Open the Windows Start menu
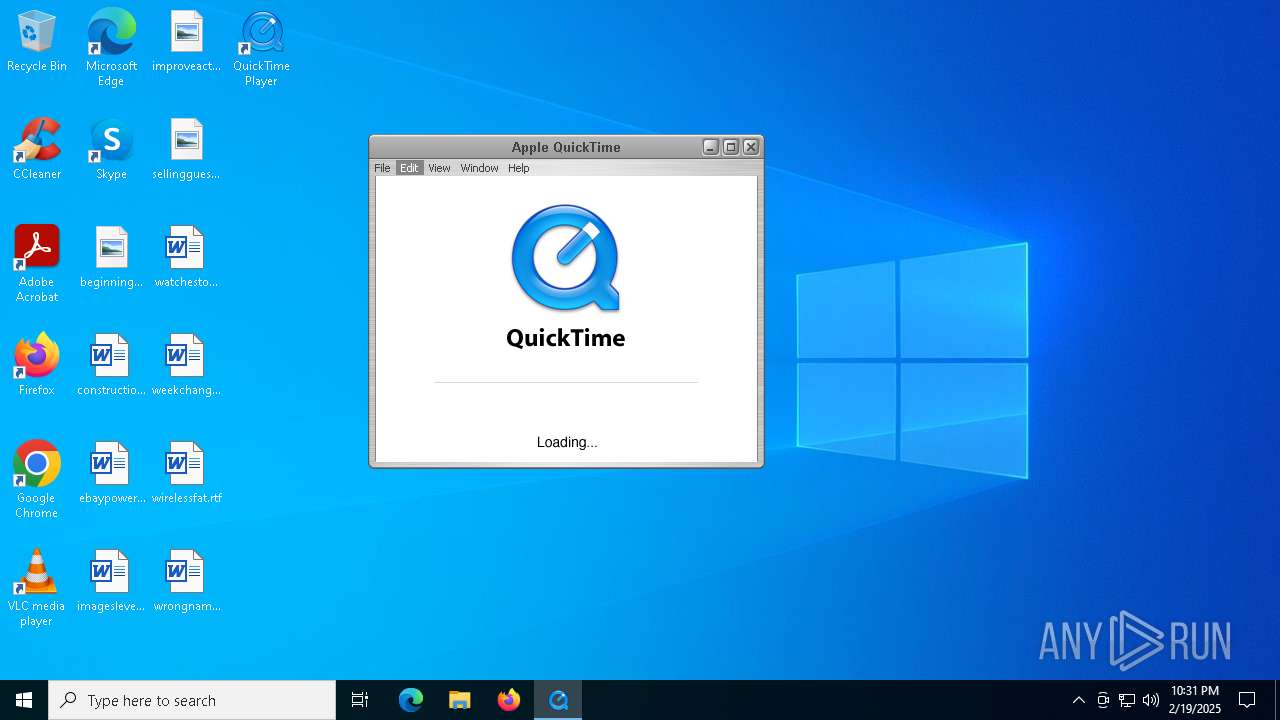1280x720 pixels. (x=24, y=700)
